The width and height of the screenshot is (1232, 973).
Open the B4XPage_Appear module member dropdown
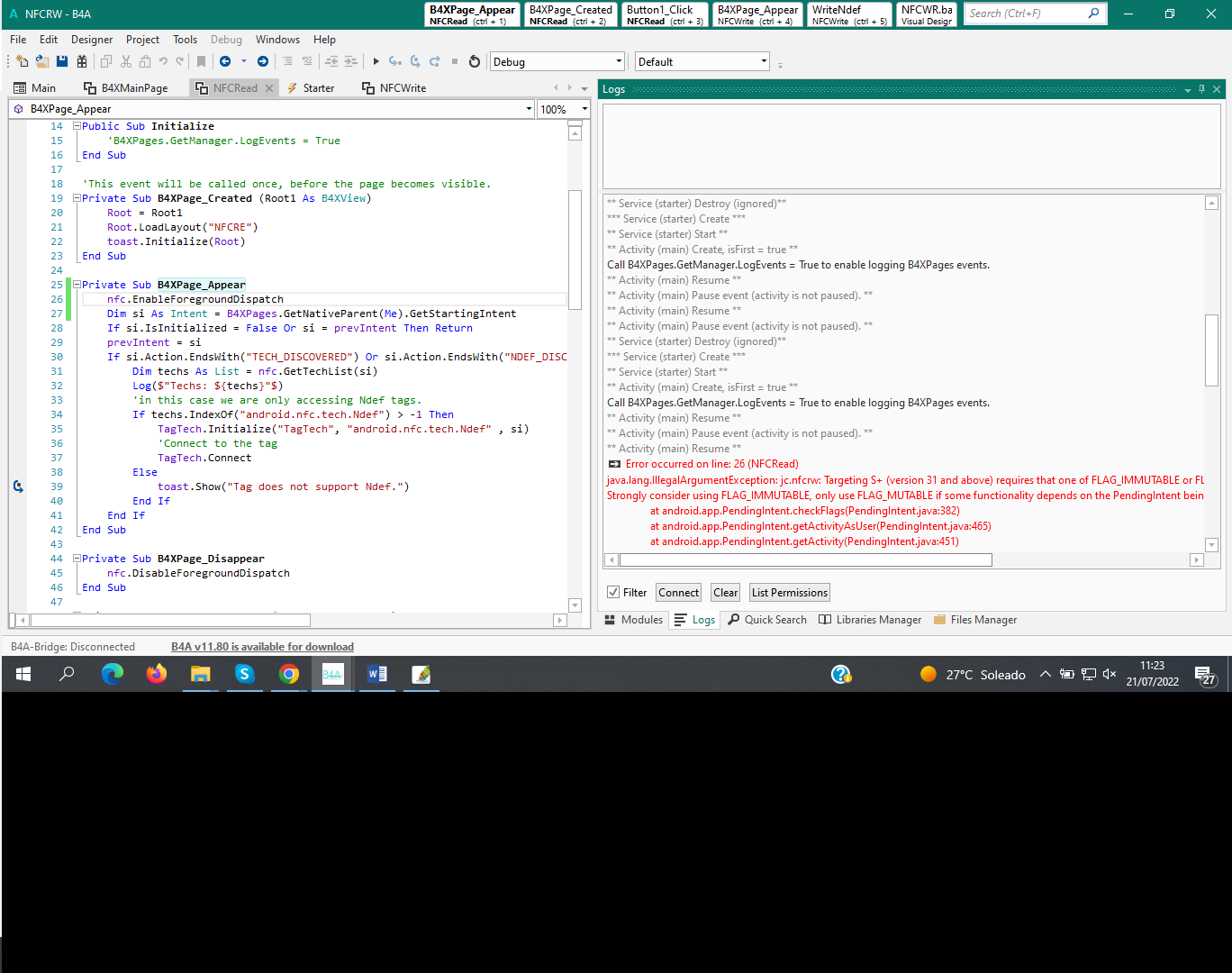click(x=530, y=108)
